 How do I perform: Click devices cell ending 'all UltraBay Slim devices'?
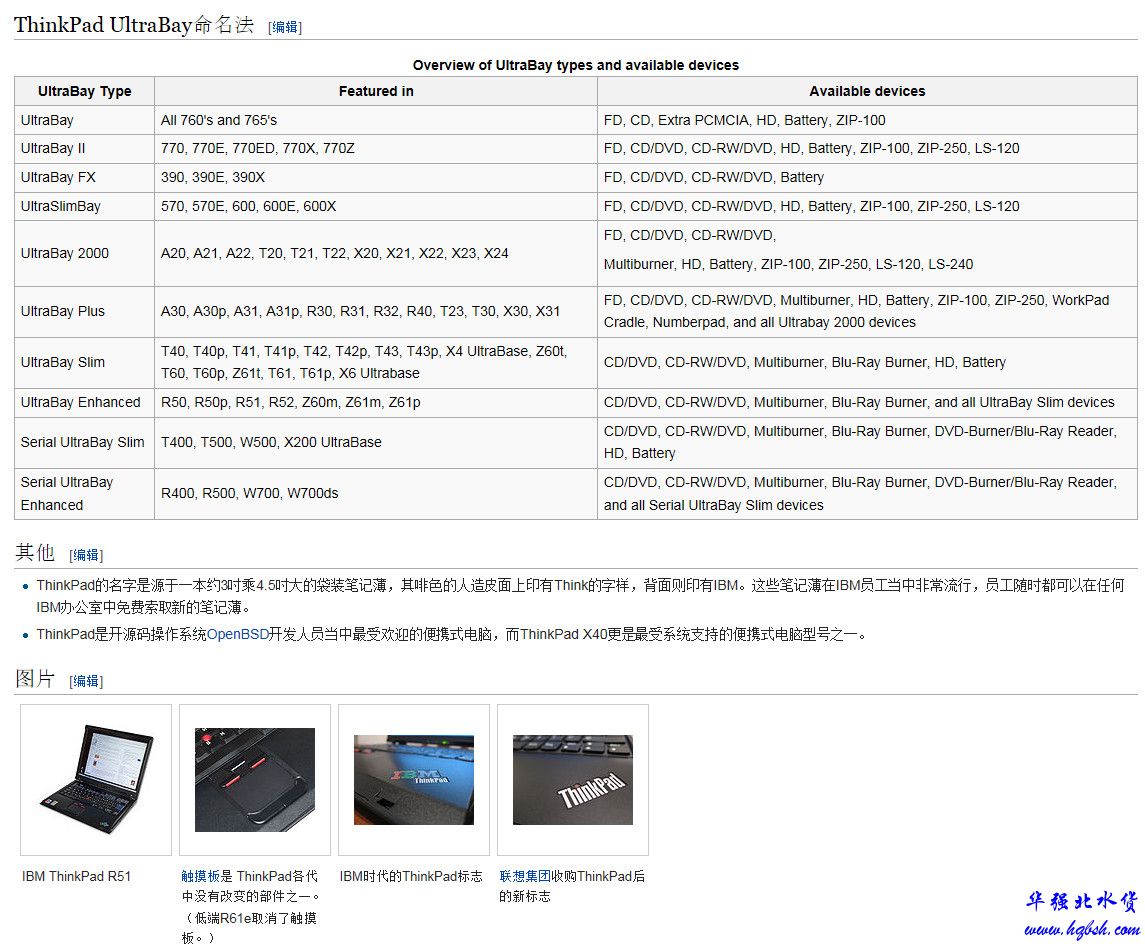click(867, 402)
